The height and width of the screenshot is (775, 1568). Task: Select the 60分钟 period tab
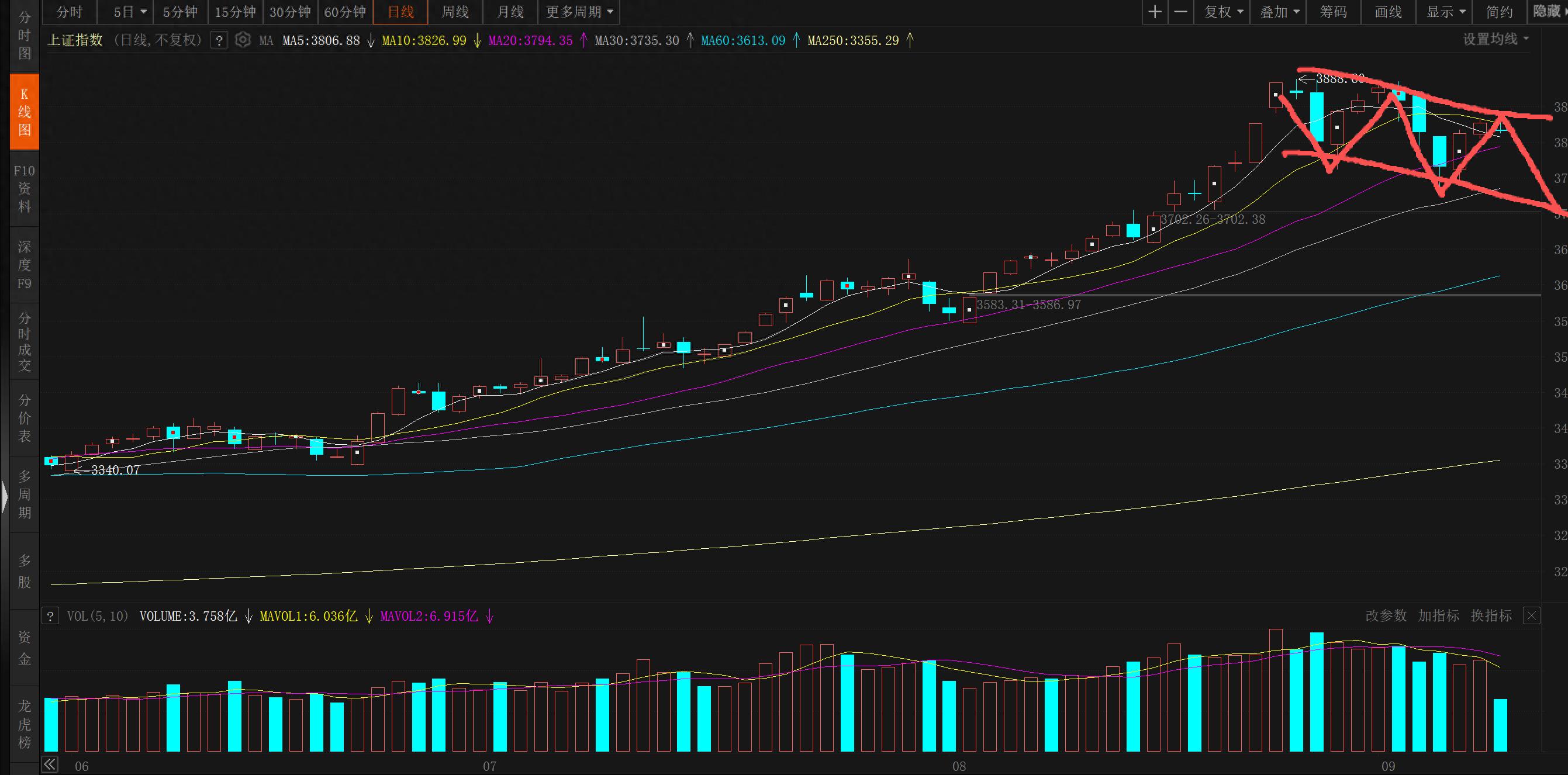click(345, 12)
